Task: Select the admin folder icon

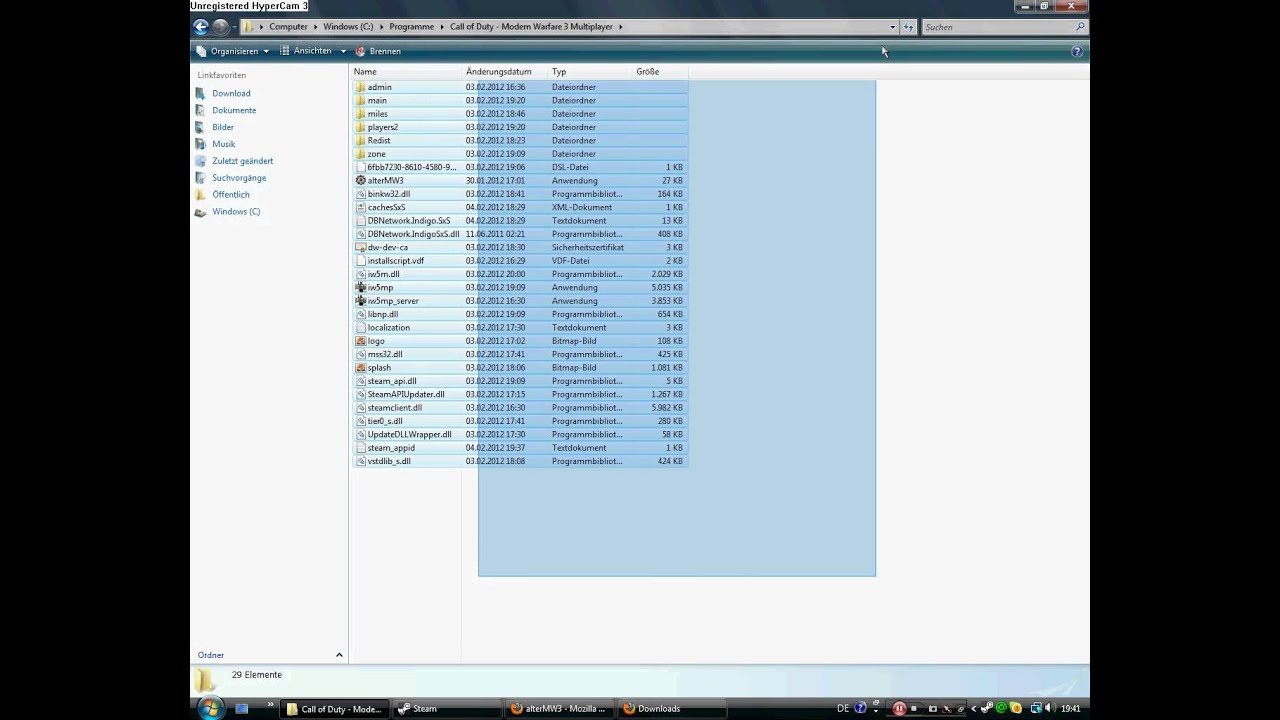Action: [x=361, y=87]
